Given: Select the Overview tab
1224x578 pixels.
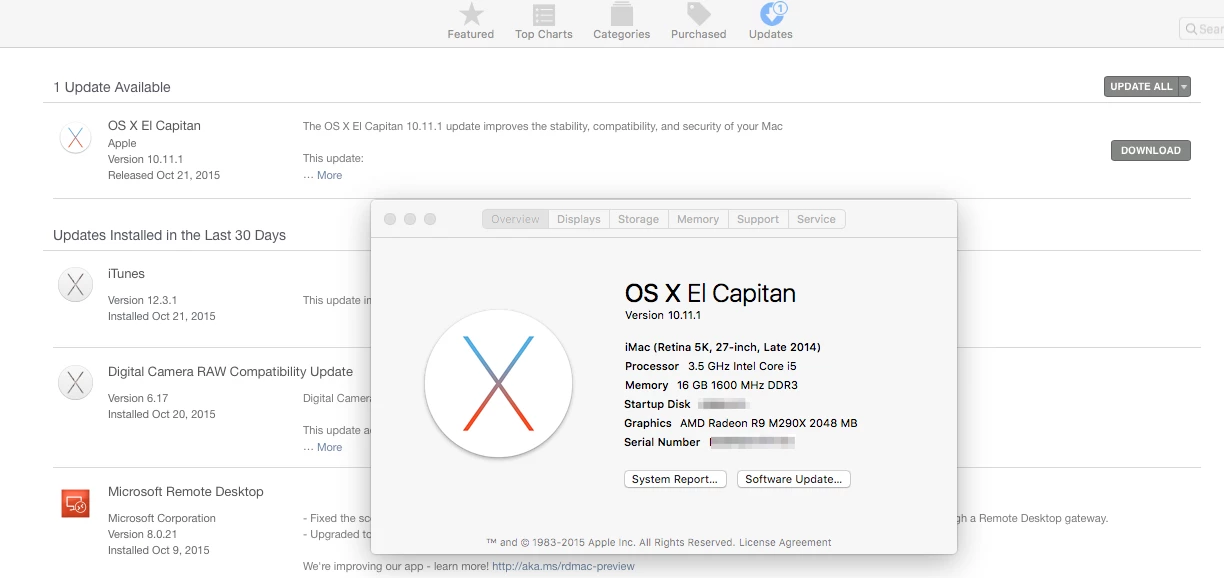Looking at the screenshot, I should (x=515, y=219).
